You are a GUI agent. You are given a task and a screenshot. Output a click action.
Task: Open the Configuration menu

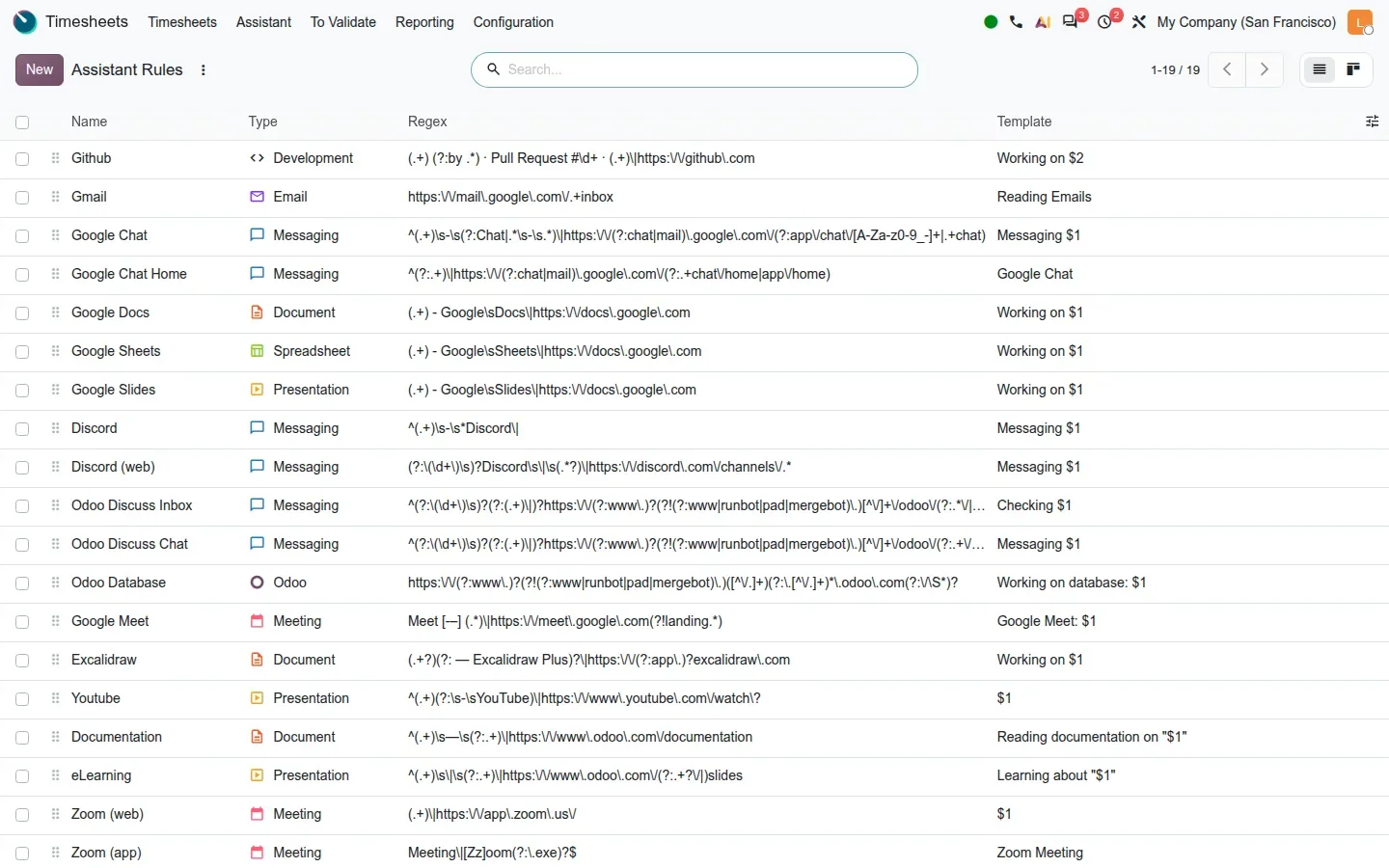(513, 21)
